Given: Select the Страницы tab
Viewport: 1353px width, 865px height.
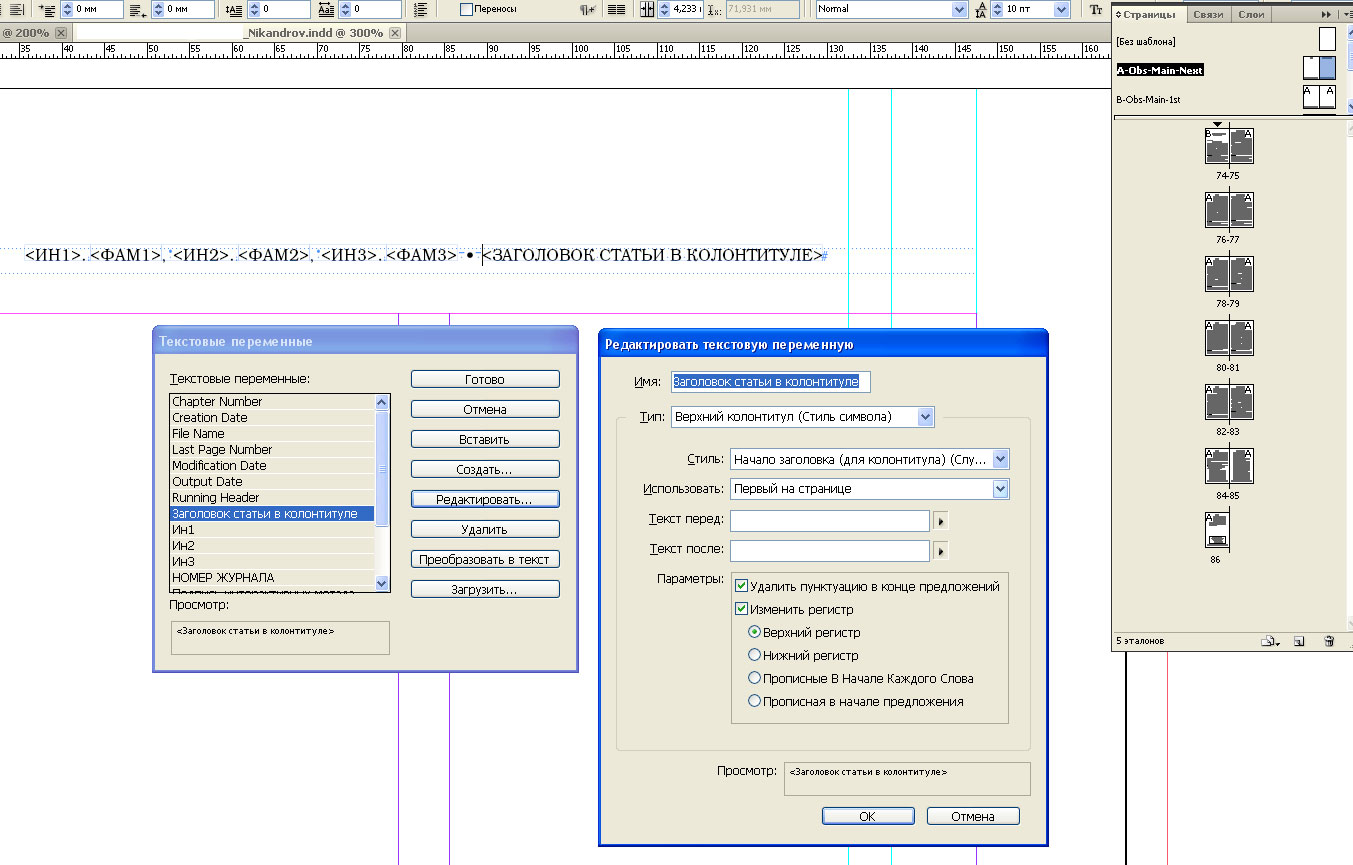Looking at the screenshot, I should pos(1151,15).
